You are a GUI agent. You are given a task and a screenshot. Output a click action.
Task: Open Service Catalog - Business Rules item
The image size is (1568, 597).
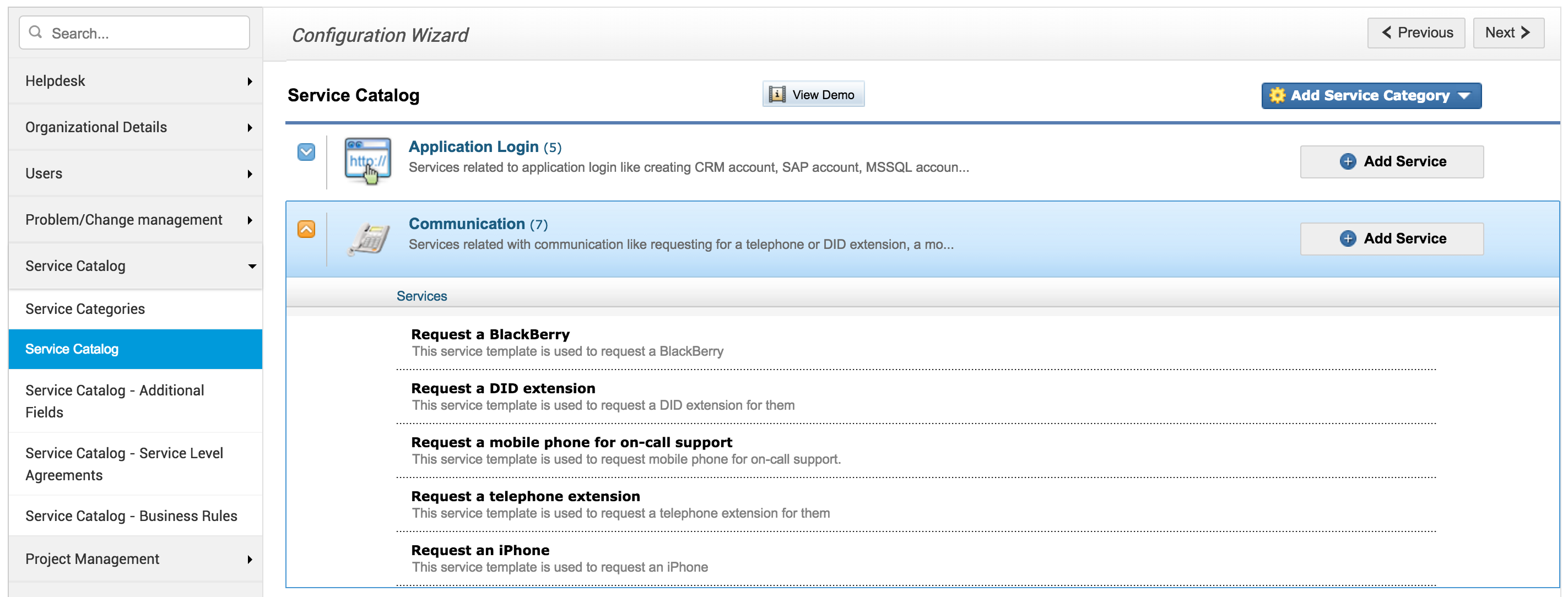[132, 515]
